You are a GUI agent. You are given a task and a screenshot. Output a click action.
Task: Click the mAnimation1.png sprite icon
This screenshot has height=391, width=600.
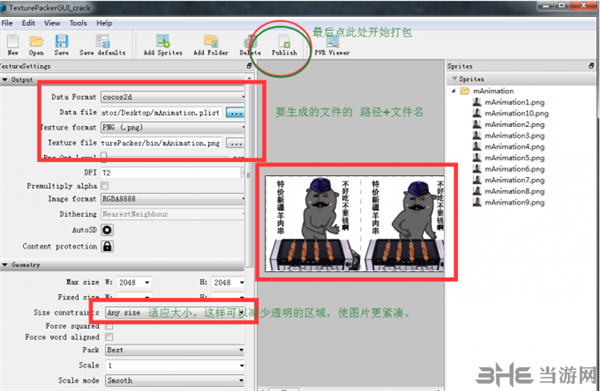tap(477, 102)
